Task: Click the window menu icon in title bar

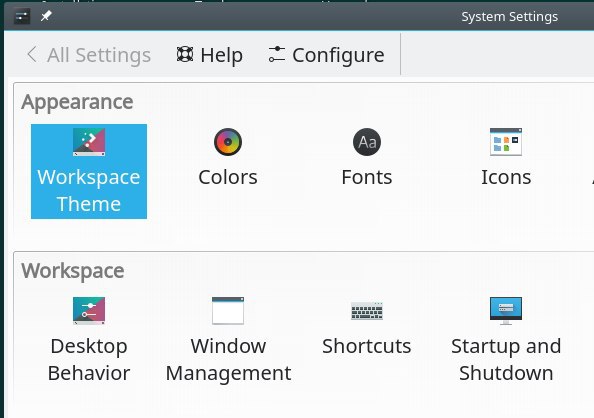Action: point(22,16)
